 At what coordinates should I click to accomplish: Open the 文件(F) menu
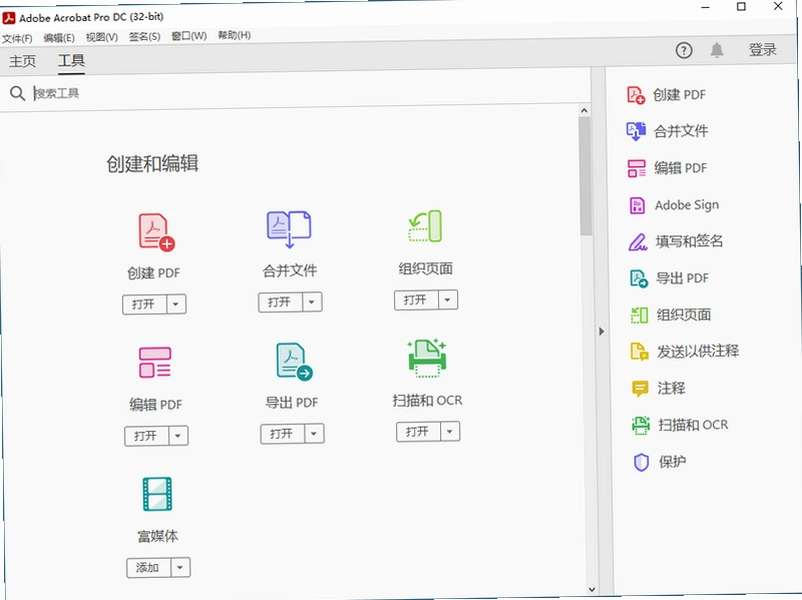17,38
